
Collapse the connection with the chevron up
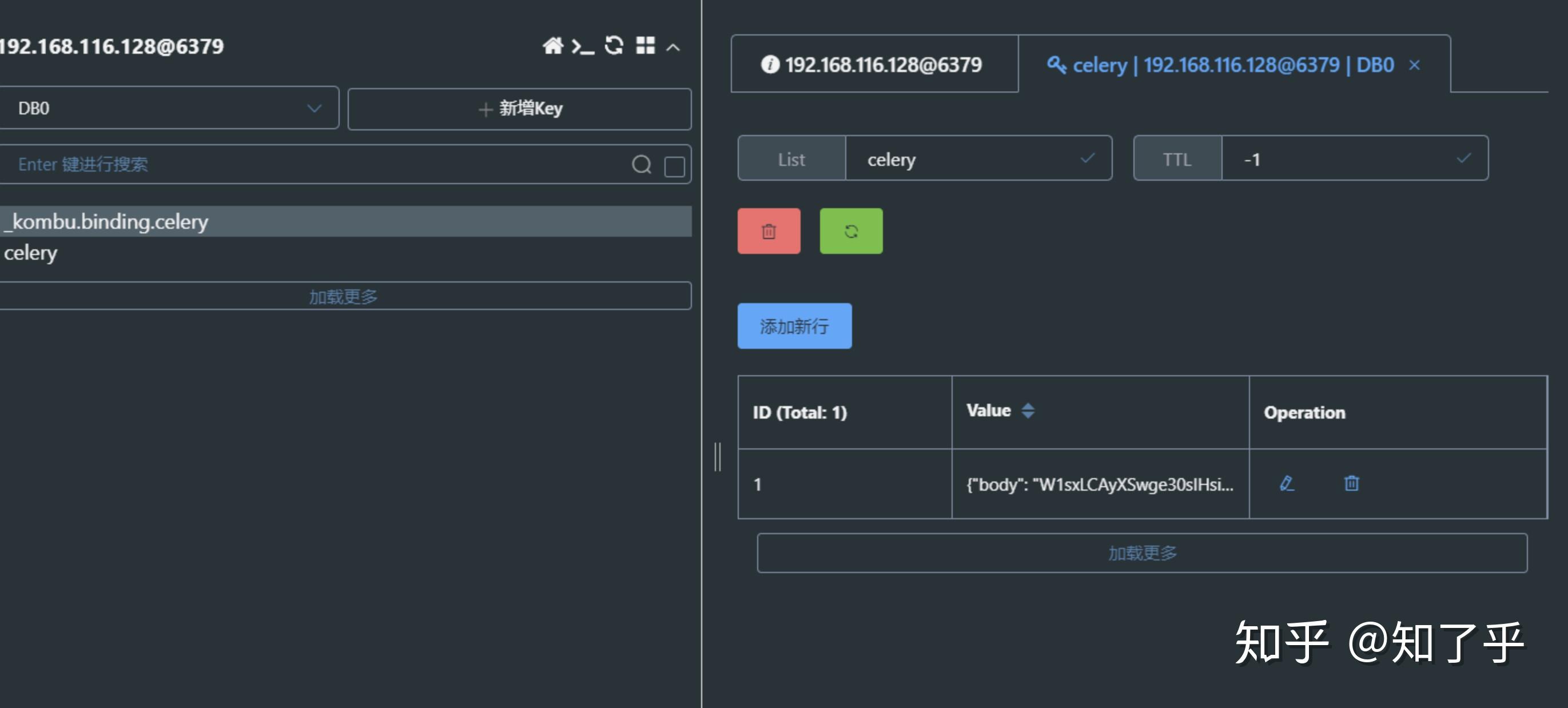[672, 47]
